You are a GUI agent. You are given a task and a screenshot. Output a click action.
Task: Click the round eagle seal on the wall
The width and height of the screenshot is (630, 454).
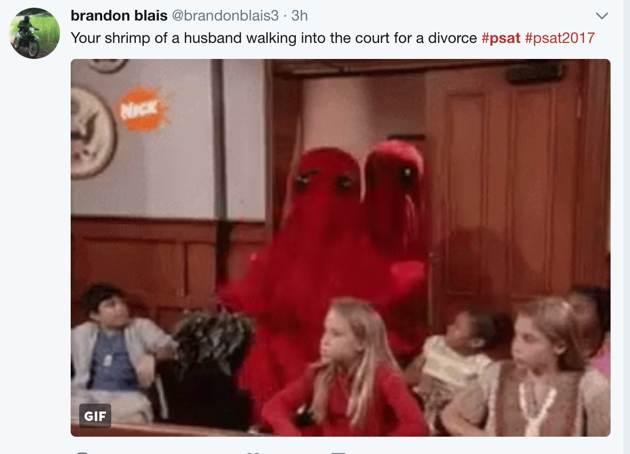(x=91, y=133)
